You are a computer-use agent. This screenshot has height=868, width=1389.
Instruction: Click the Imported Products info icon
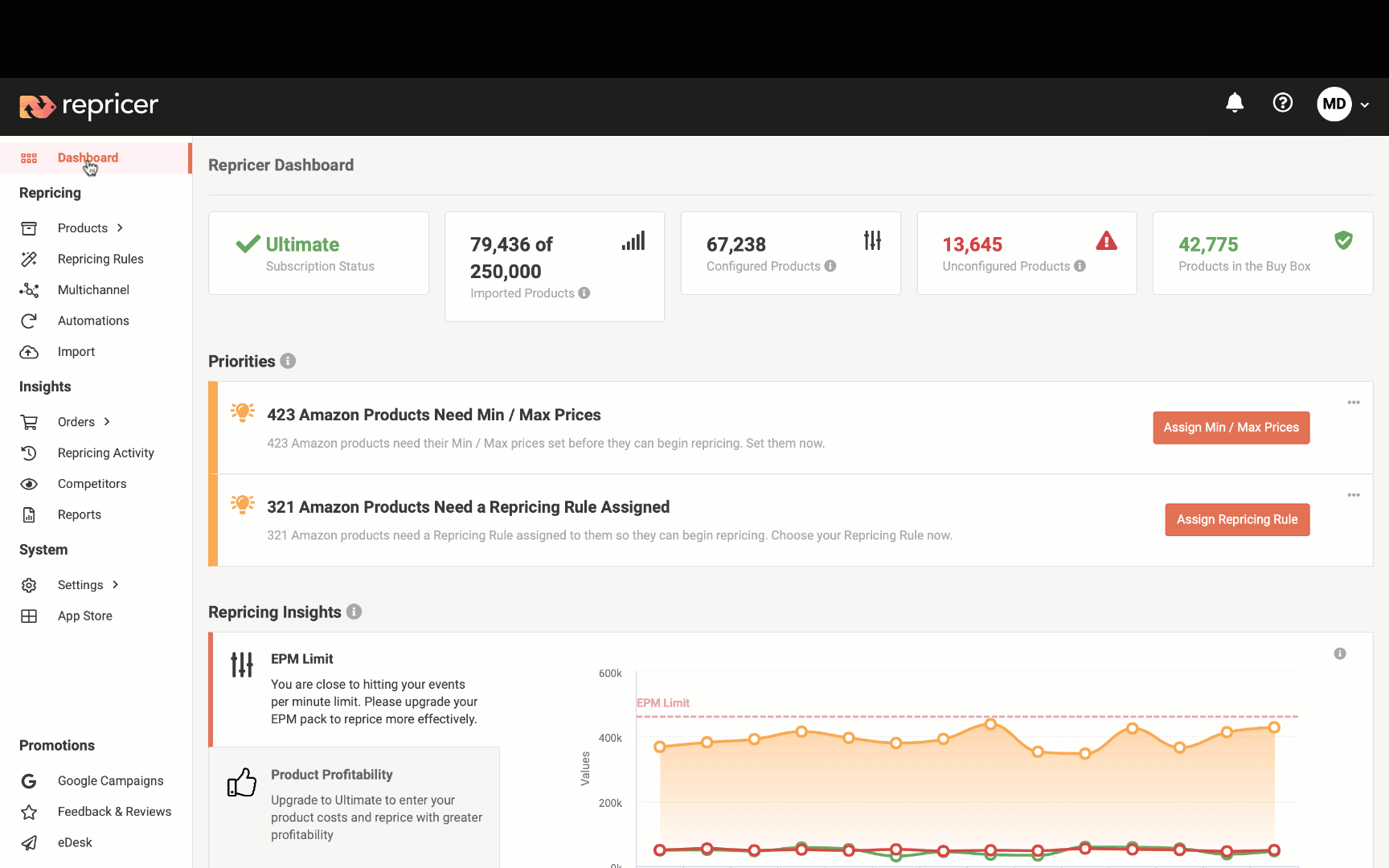[x=584, y=293]
